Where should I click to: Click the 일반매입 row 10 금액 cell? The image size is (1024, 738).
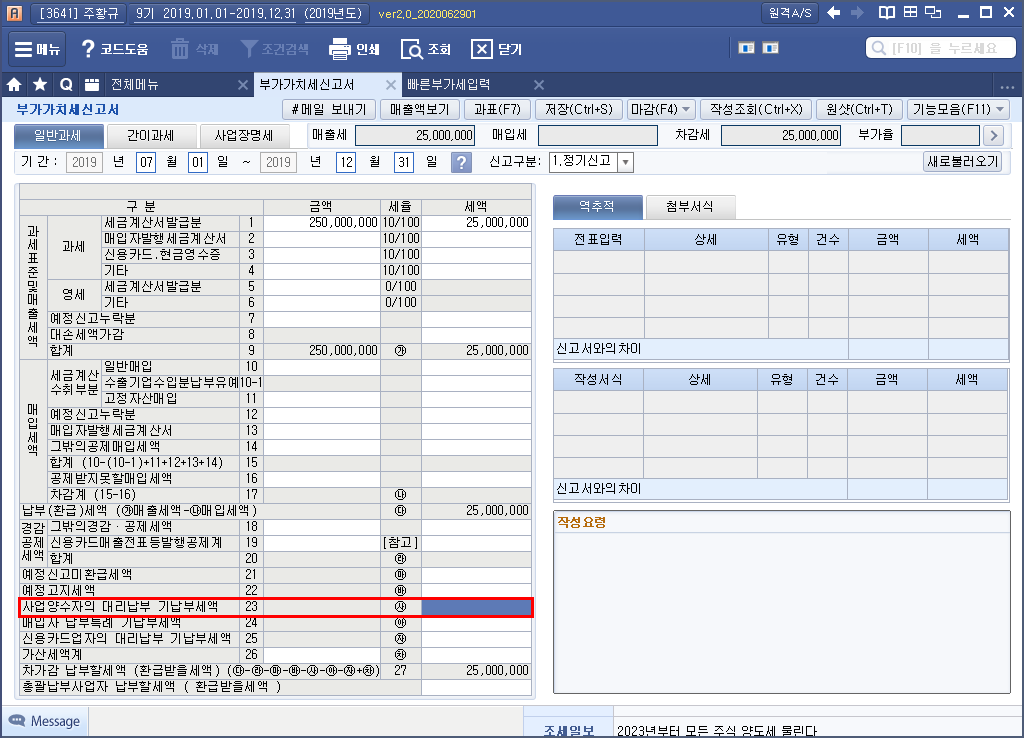coord(321,367)
